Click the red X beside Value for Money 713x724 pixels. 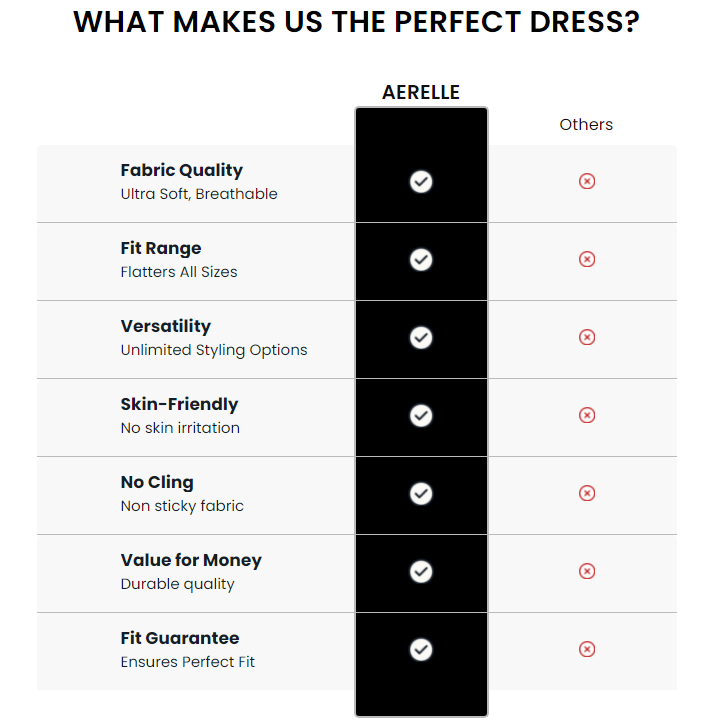[586, 571]
